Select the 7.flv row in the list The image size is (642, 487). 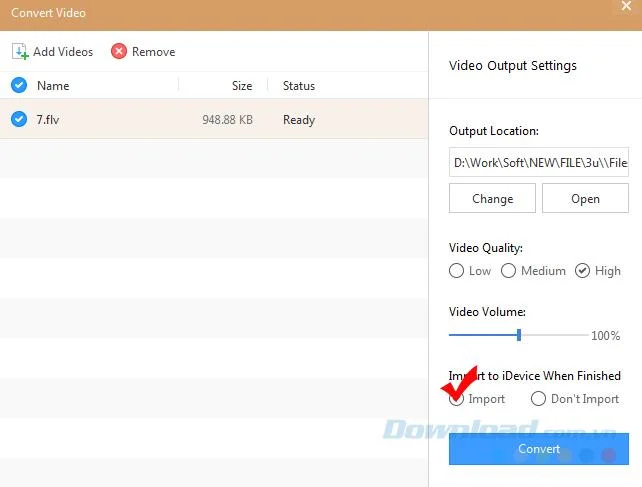(214, 119)
